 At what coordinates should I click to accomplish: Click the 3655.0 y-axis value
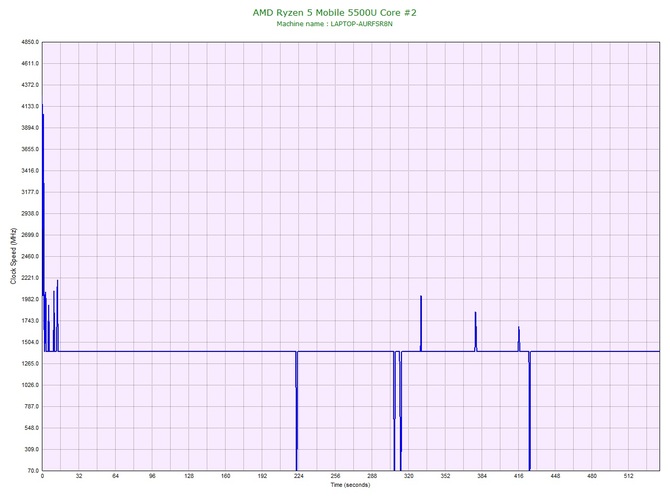click(x=30, y=149)
